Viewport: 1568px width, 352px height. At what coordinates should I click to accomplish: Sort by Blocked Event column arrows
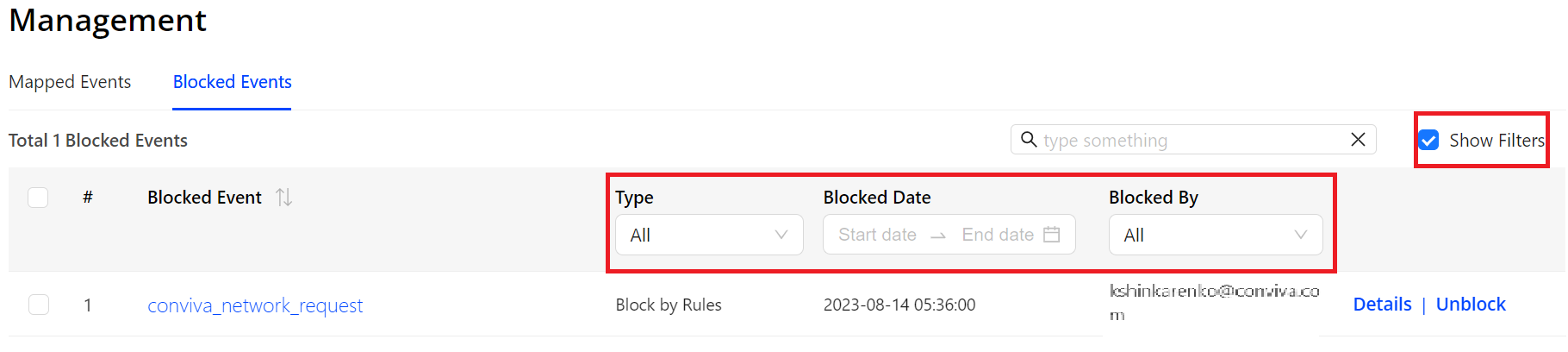tap(283, 198)
